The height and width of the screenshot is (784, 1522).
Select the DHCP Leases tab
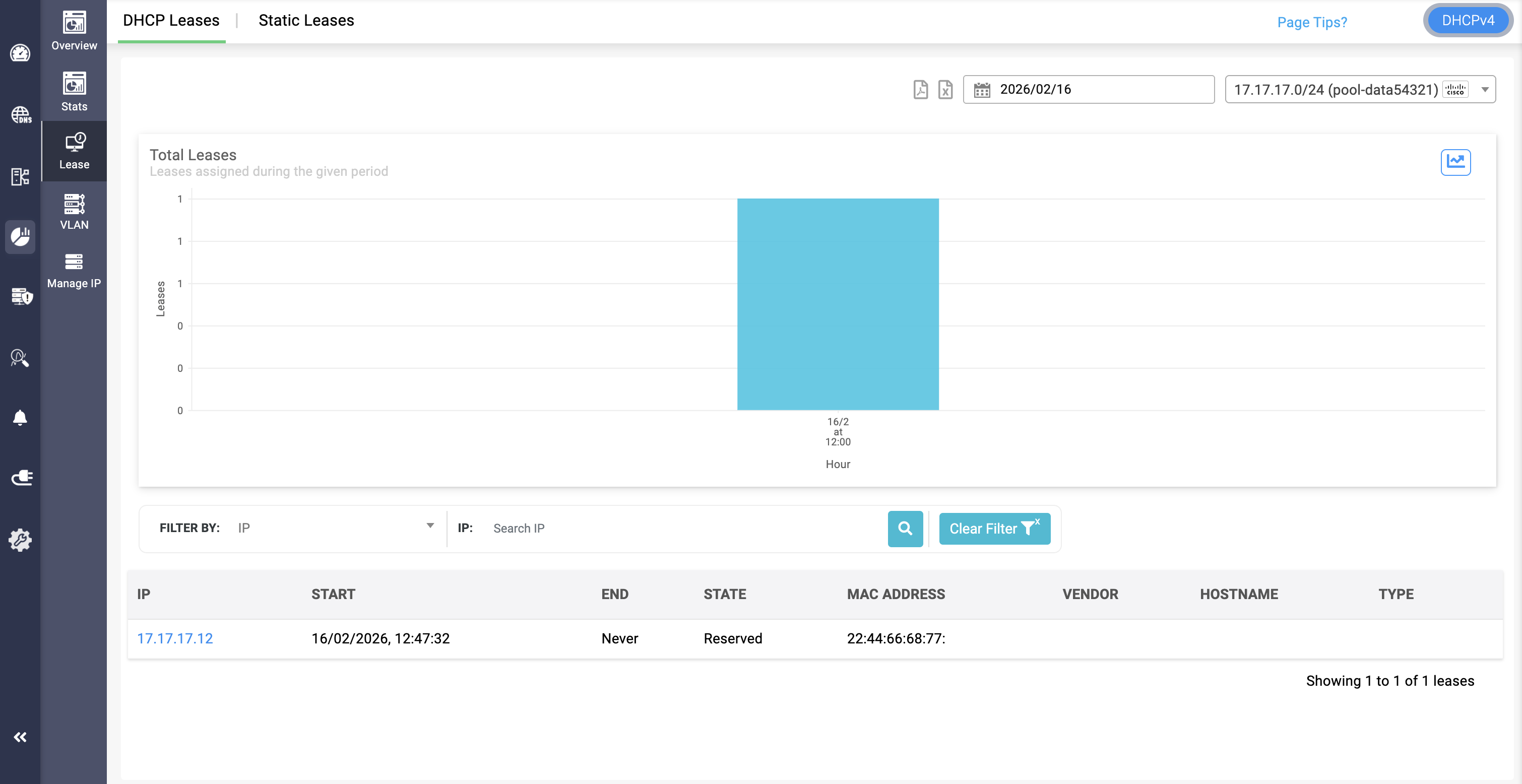[x=171, y=21]
